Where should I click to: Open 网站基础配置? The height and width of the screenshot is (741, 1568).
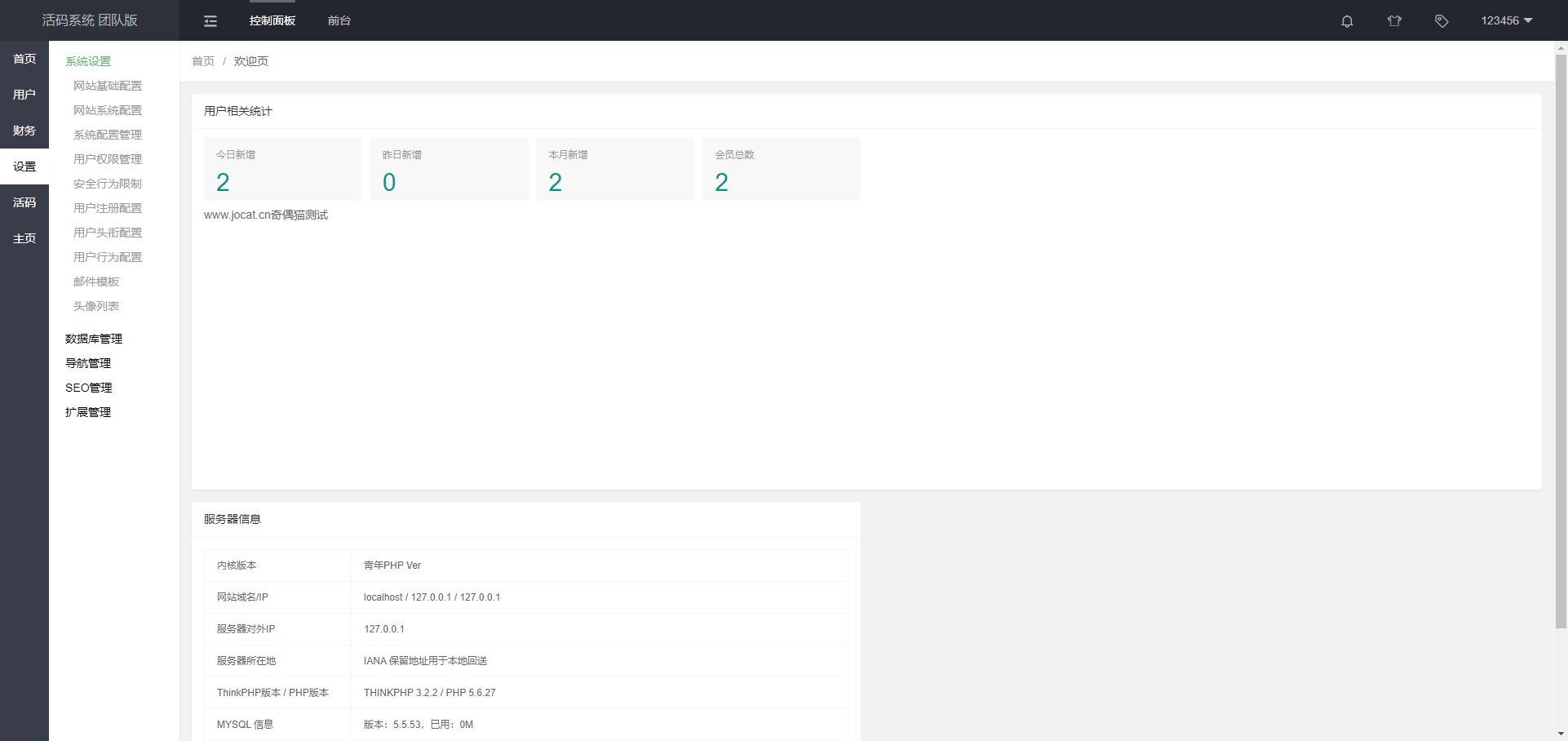coord(108,86)
